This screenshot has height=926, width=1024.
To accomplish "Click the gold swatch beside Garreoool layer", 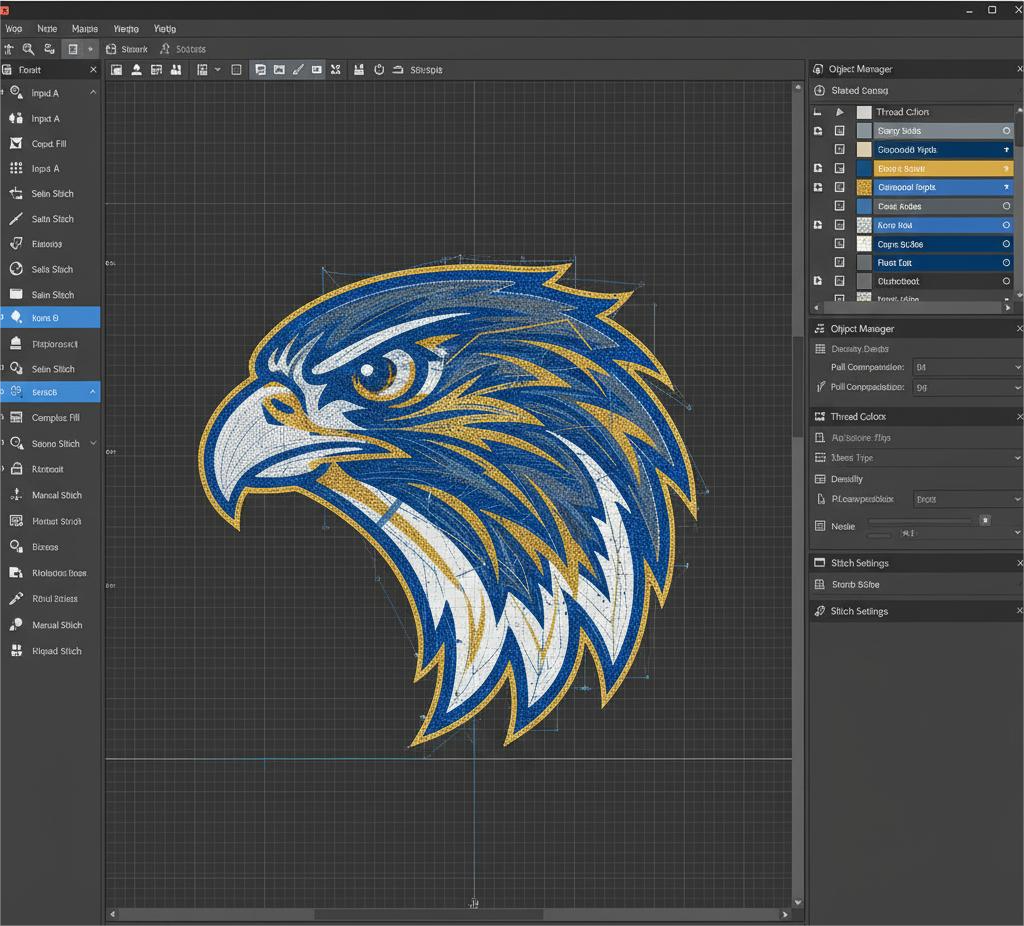I will point(864,188).
